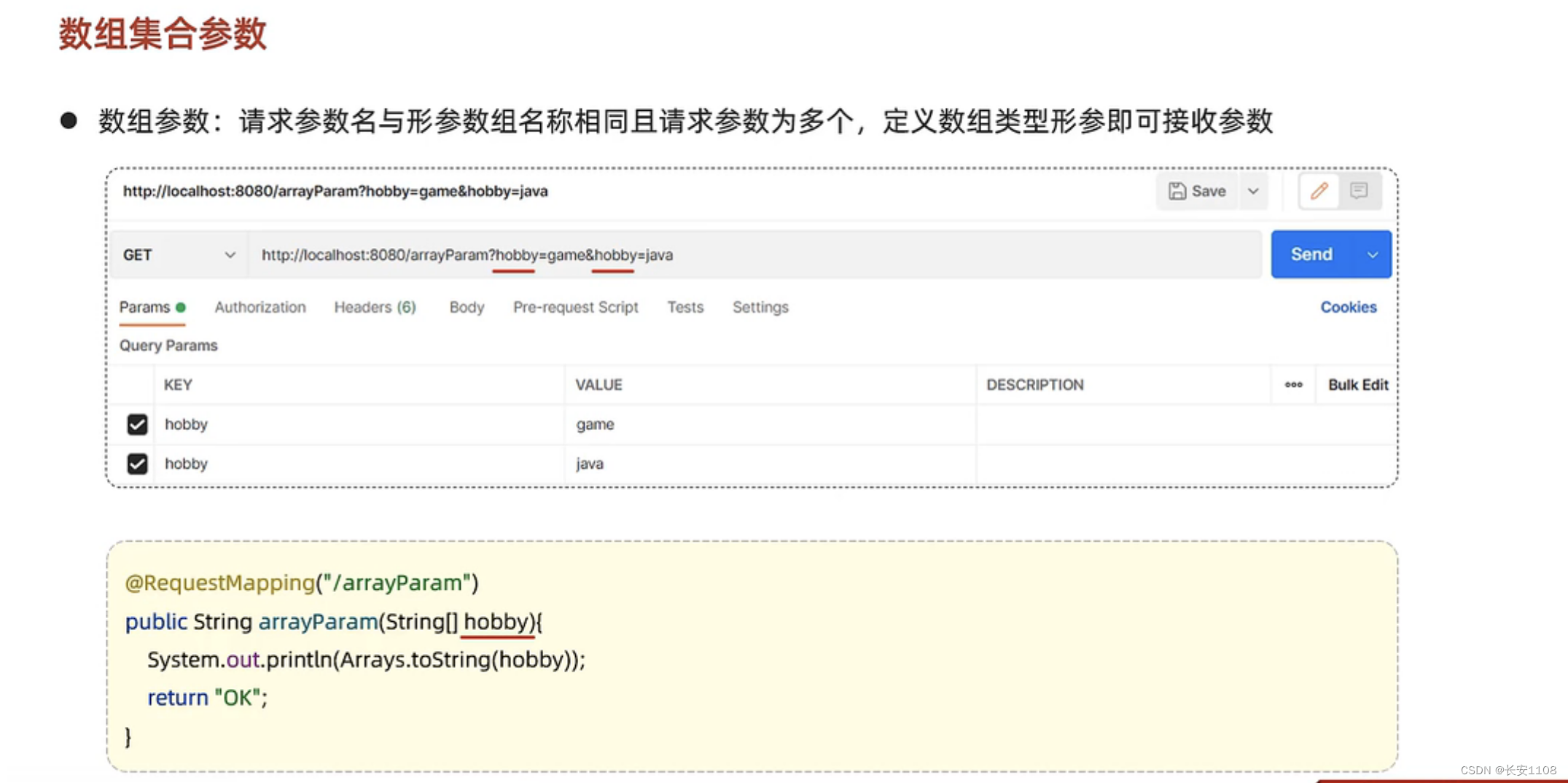1568x783 pixels.
Task: Open the Authorization tab
Action: point(260,307)
